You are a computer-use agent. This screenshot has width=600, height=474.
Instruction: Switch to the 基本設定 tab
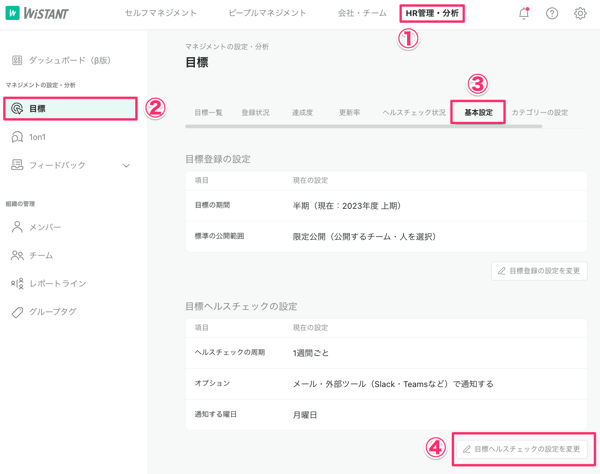coord(478,113)
